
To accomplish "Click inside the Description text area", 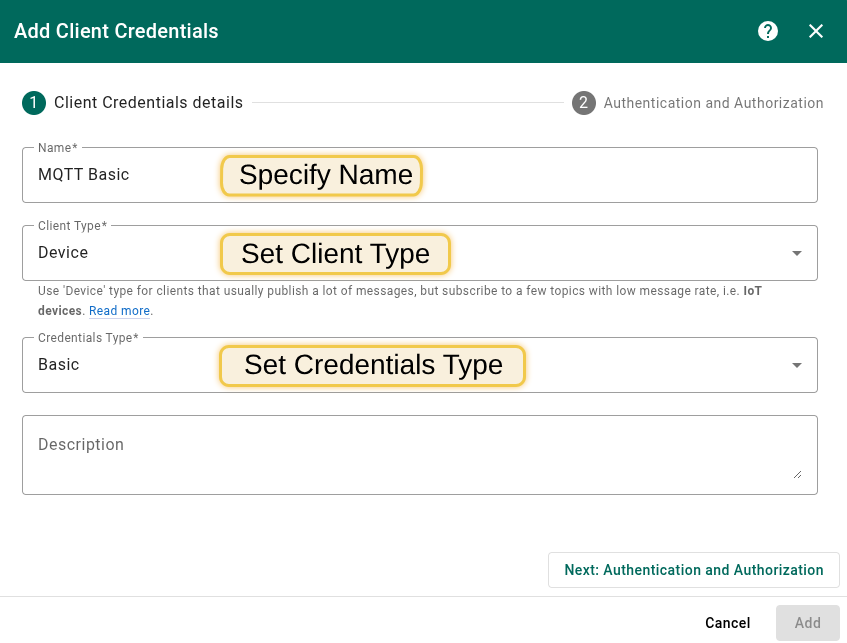I will click(400, 455).
